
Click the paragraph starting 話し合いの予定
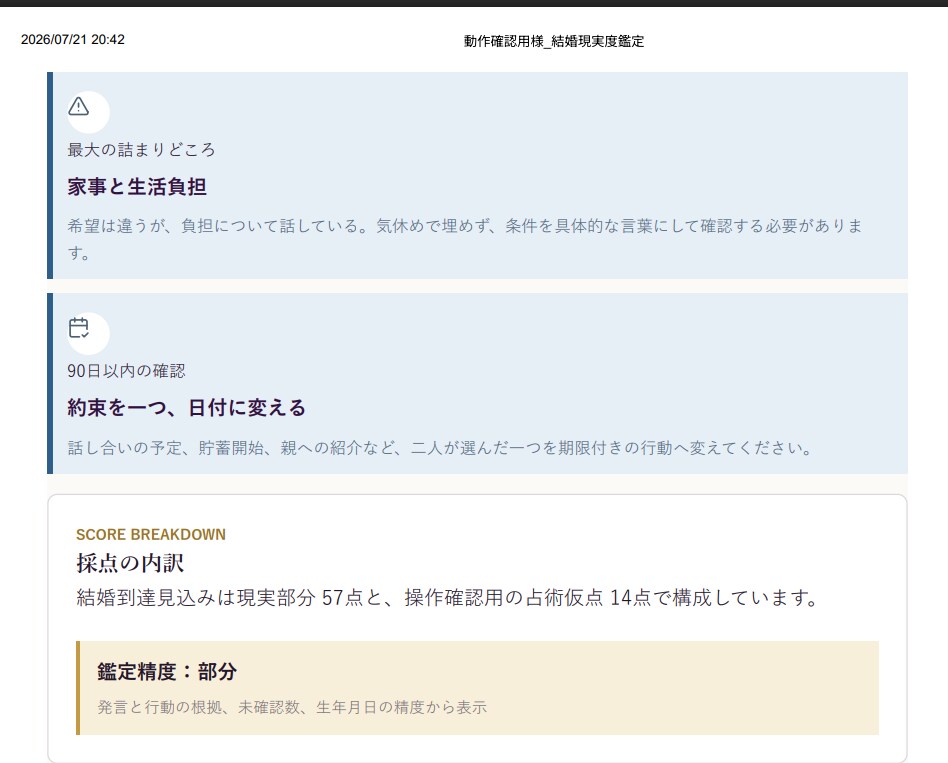(x=440, y=448)
